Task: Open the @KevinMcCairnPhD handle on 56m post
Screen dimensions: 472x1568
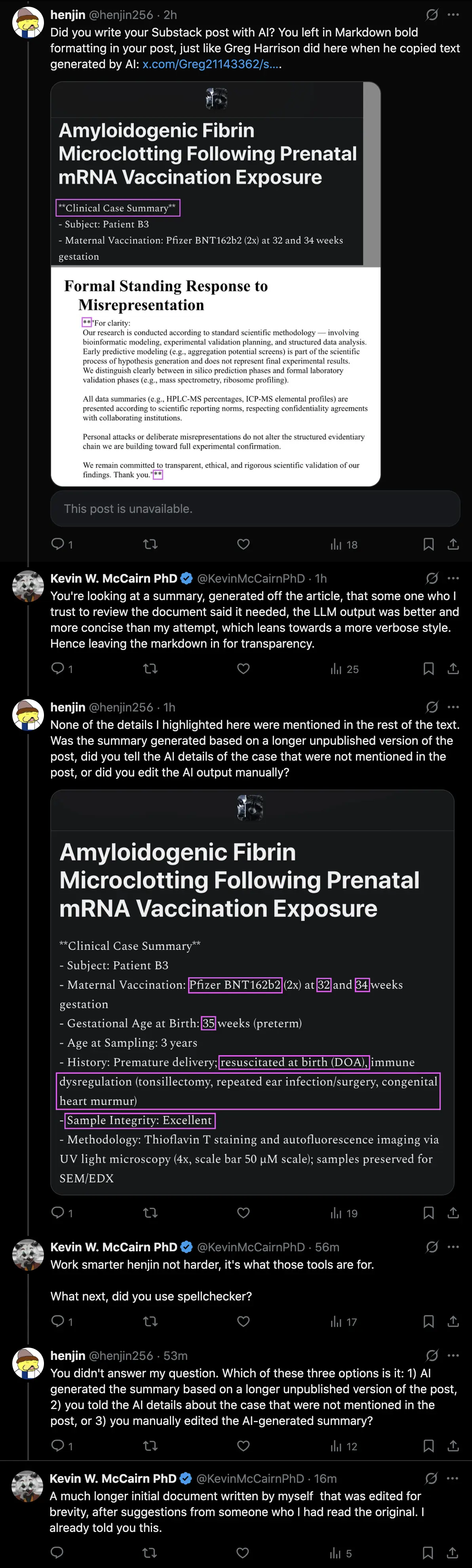Action: point(251,1247)
